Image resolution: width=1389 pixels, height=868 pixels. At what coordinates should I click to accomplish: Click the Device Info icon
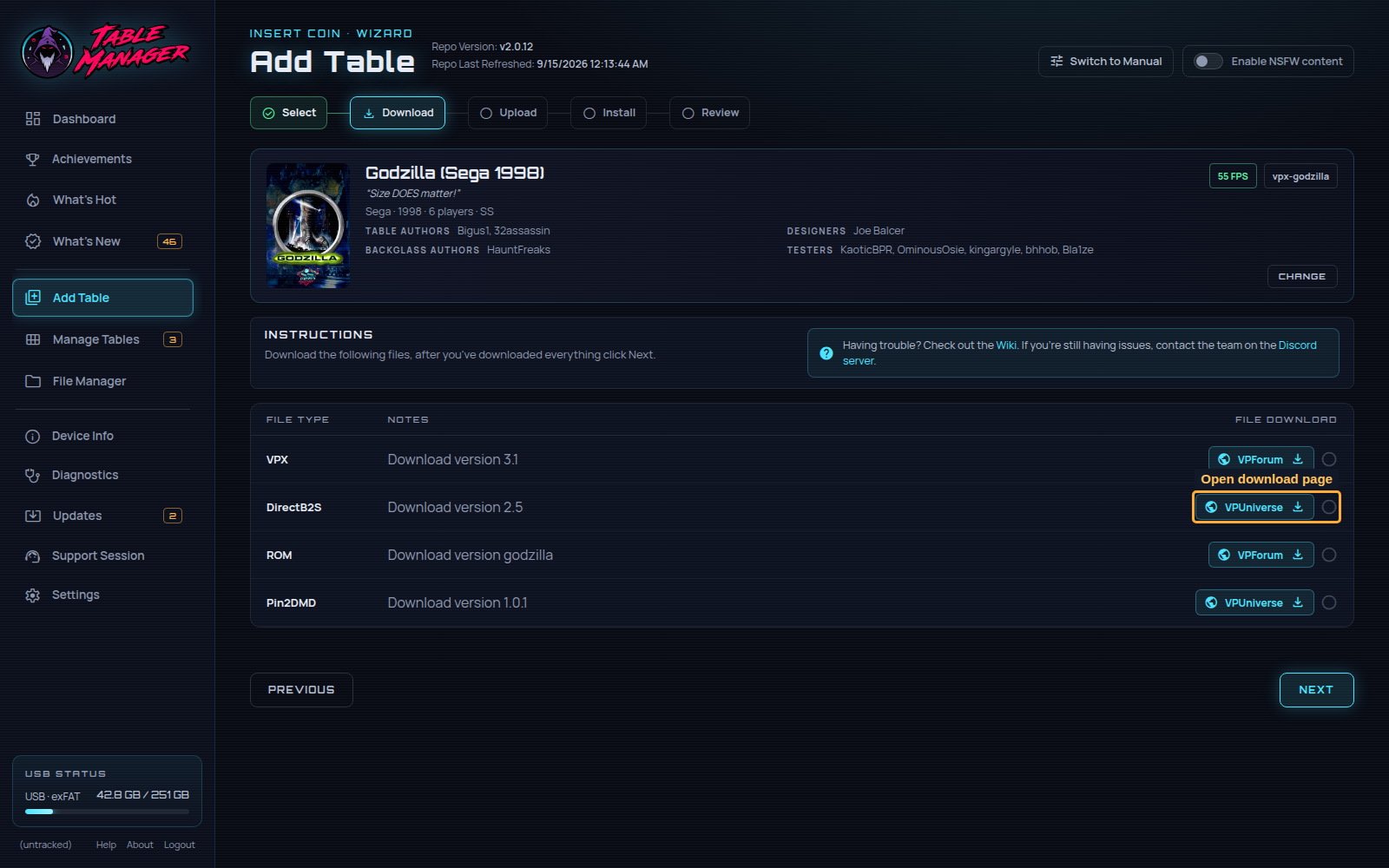tap(33, 437)
